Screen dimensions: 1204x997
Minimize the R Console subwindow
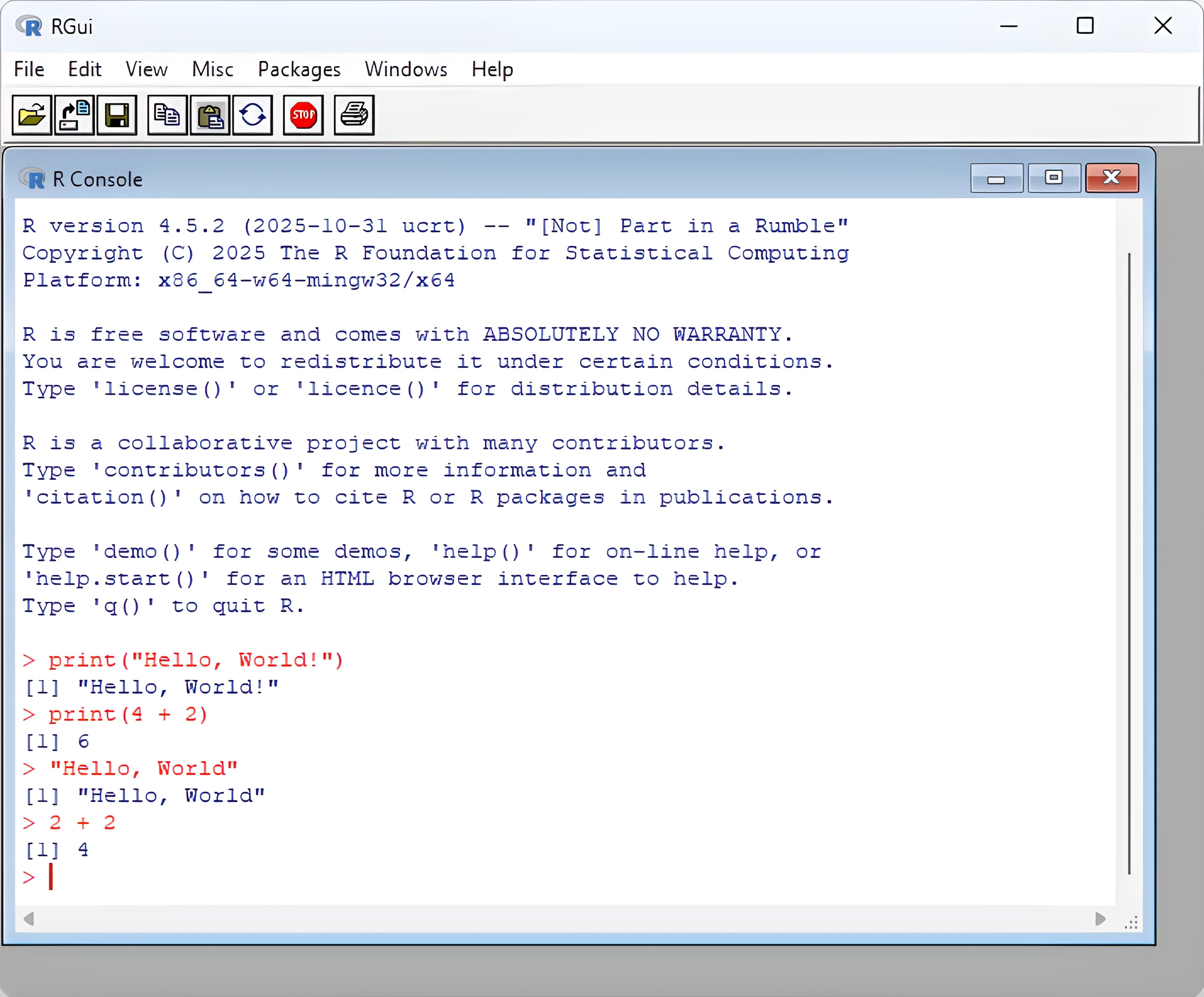[x=996, y=178]
